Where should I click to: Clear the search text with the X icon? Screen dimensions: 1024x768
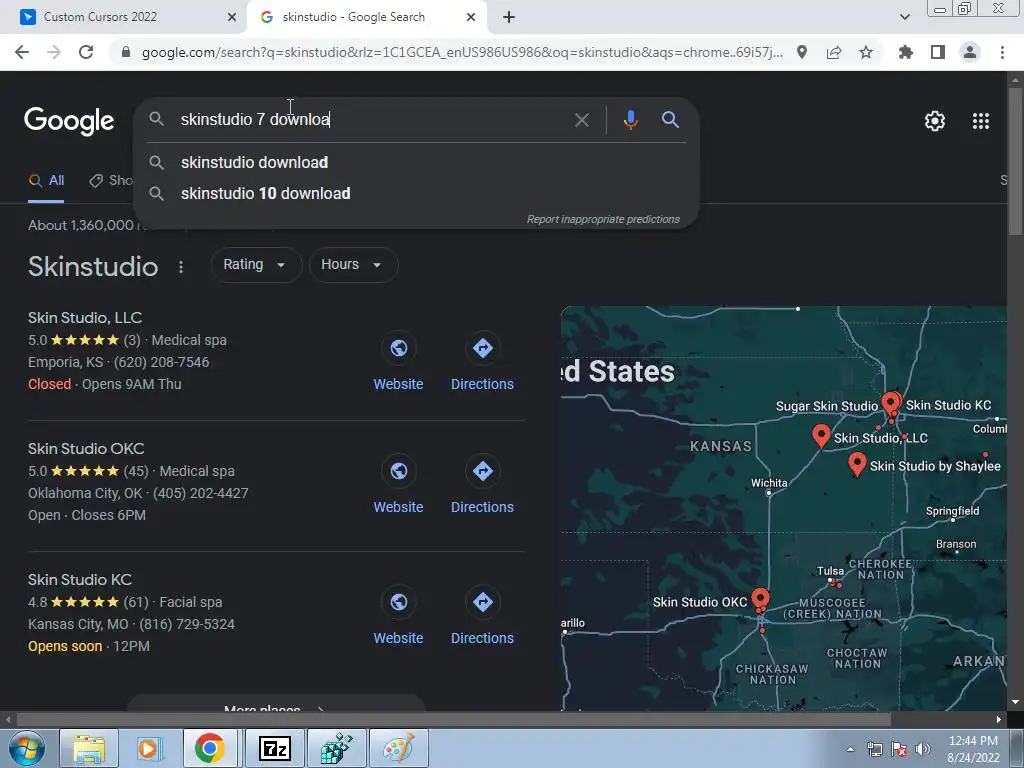pyautogui.click(x=581, y=120)
